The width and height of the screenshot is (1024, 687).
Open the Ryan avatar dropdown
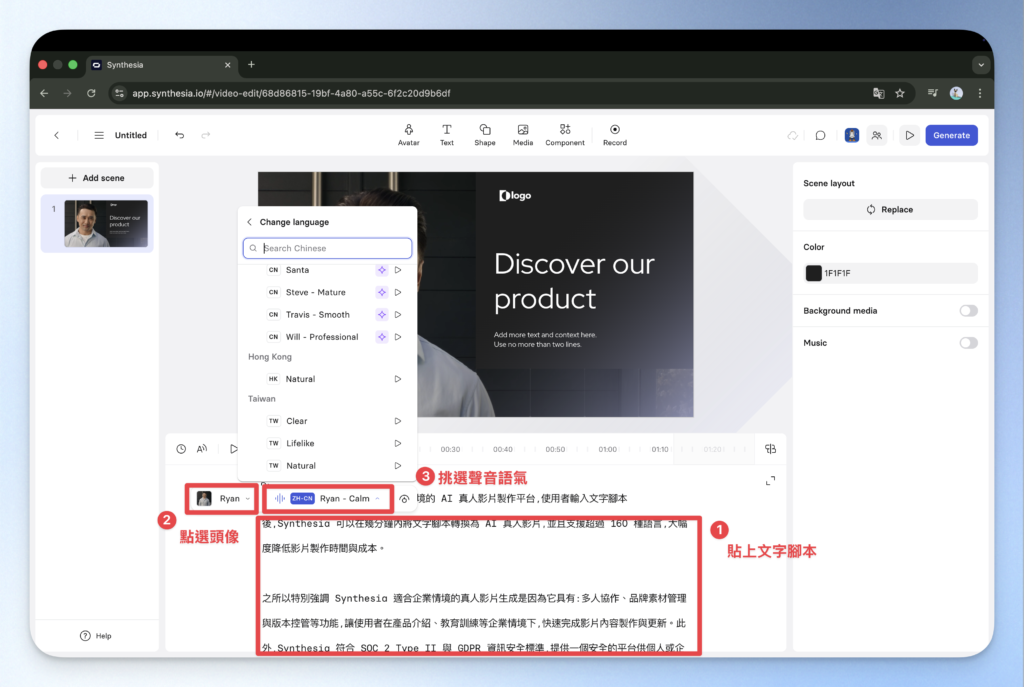pos(224,498)
